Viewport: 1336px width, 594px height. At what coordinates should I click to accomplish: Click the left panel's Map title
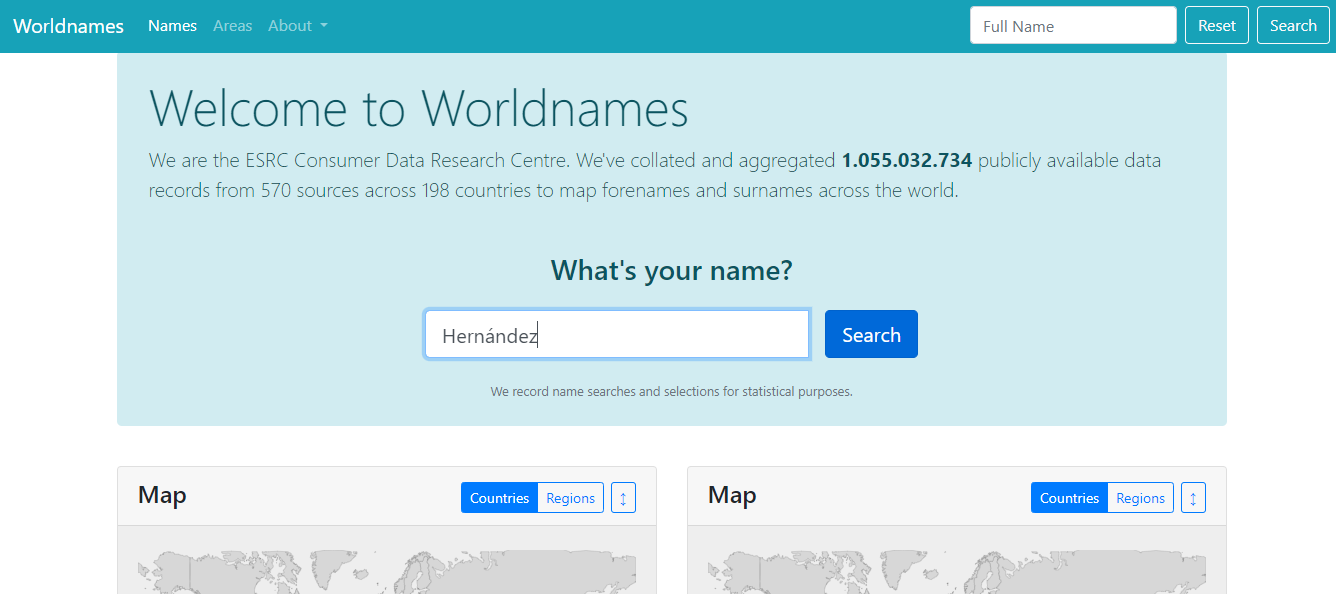tap(162, 495)
